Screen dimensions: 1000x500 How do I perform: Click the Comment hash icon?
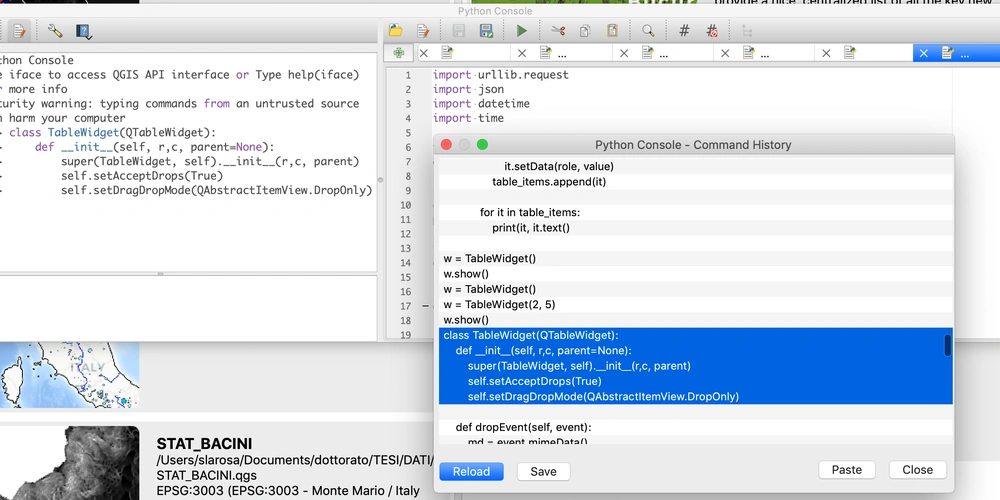684,31
